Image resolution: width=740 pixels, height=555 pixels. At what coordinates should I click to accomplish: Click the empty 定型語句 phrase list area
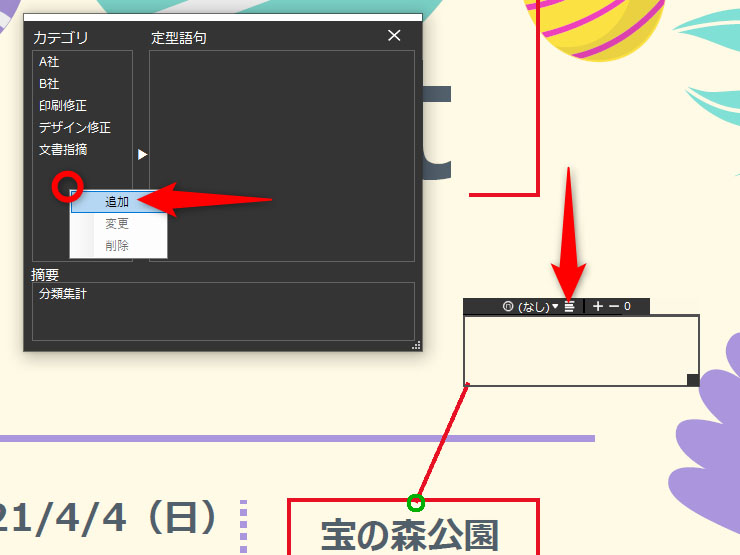[x=282, y=156]
